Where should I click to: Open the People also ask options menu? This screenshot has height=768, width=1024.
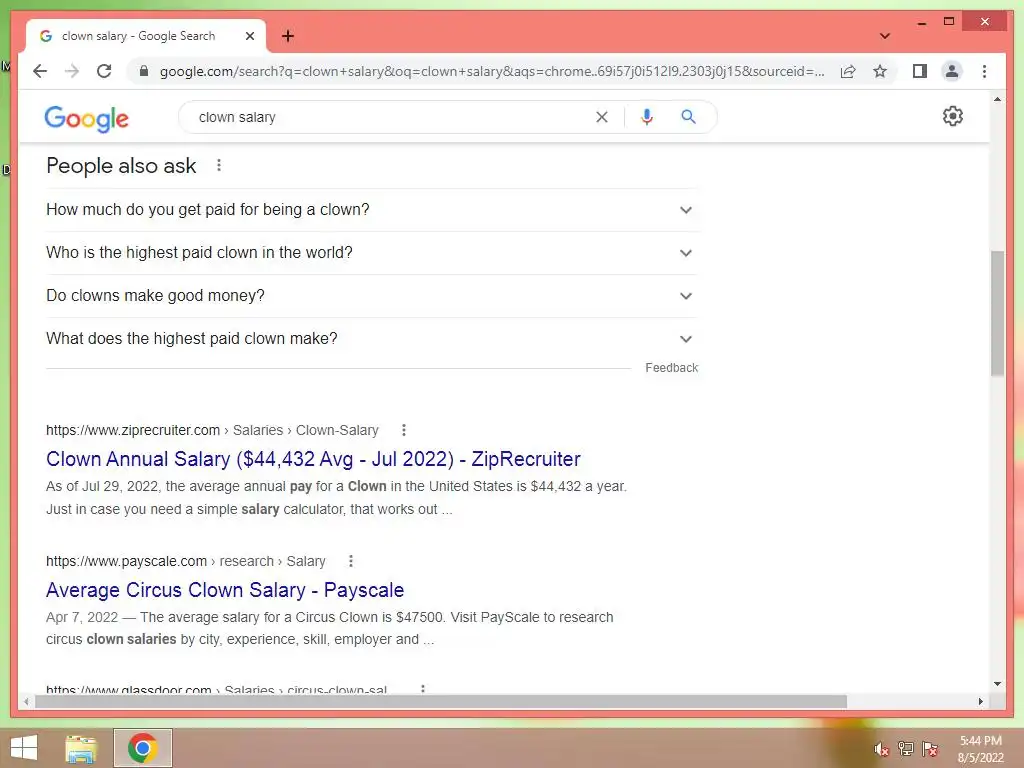(x=219, y=166)
